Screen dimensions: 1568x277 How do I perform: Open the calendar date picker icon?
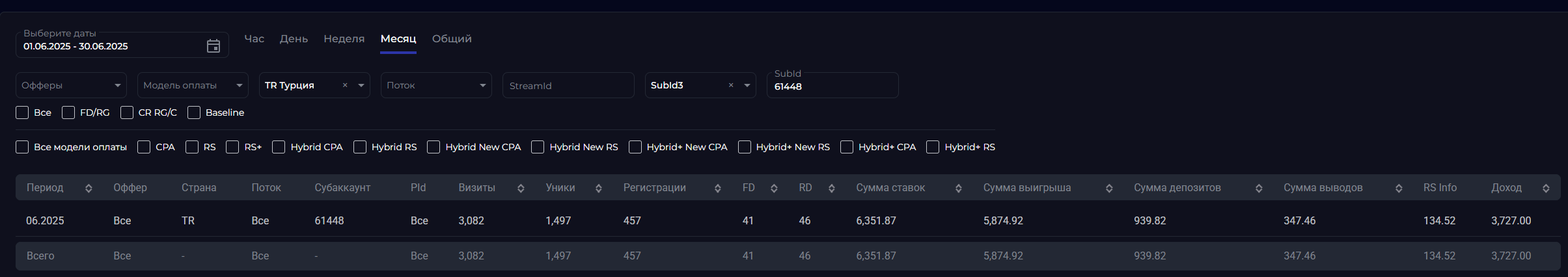tap(213, 46)
